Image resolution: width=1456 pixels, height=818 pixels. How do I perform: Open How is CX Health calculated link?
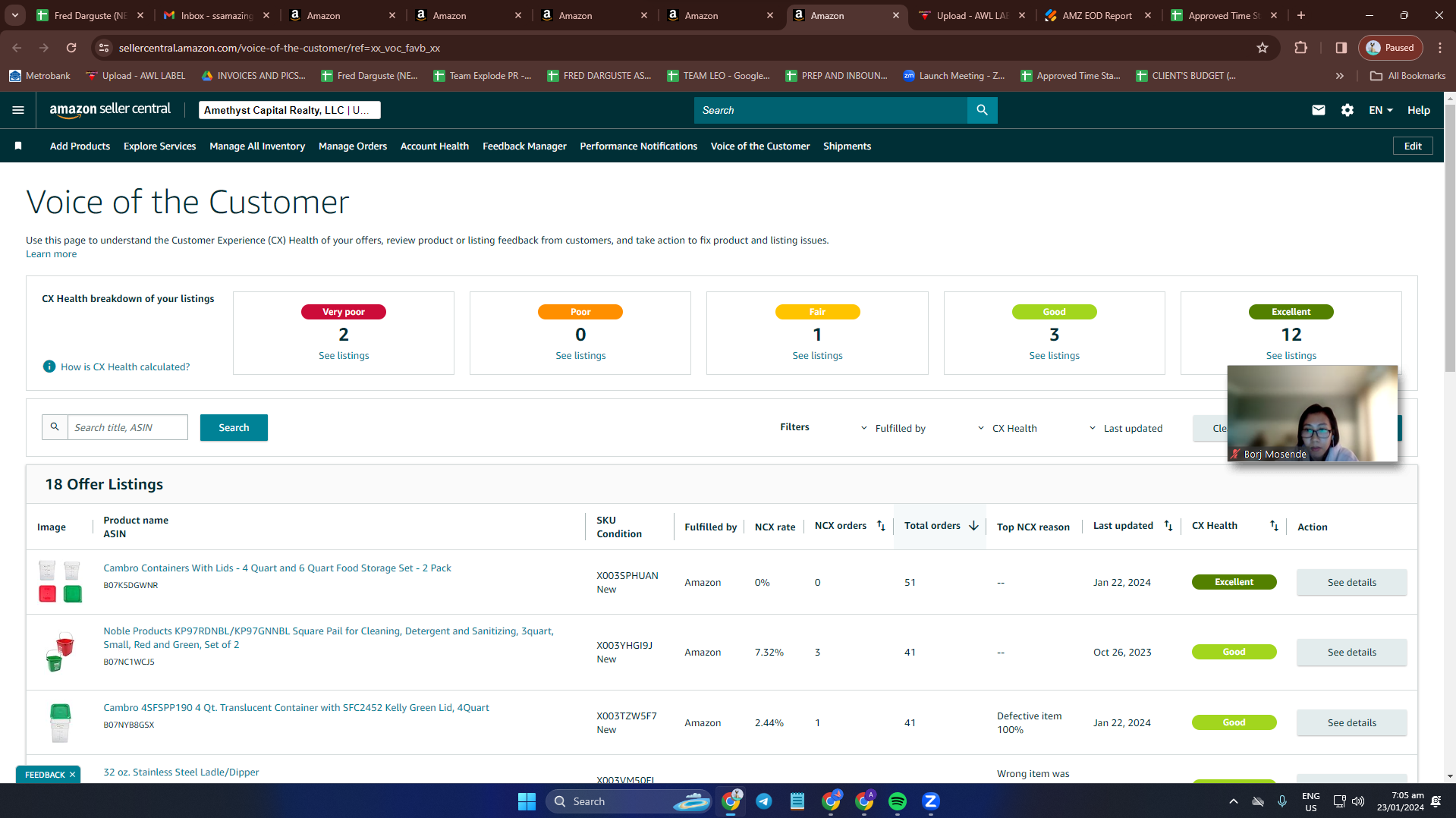125,367
